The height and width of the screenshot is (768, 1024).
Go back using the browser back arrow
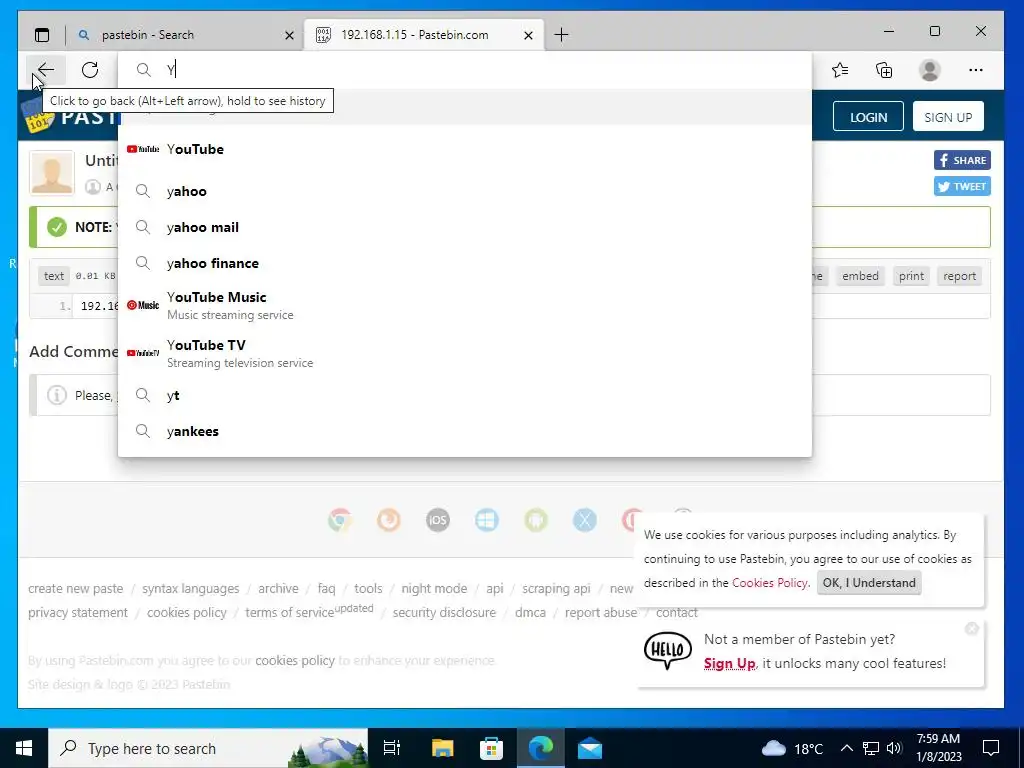[46, 70]
